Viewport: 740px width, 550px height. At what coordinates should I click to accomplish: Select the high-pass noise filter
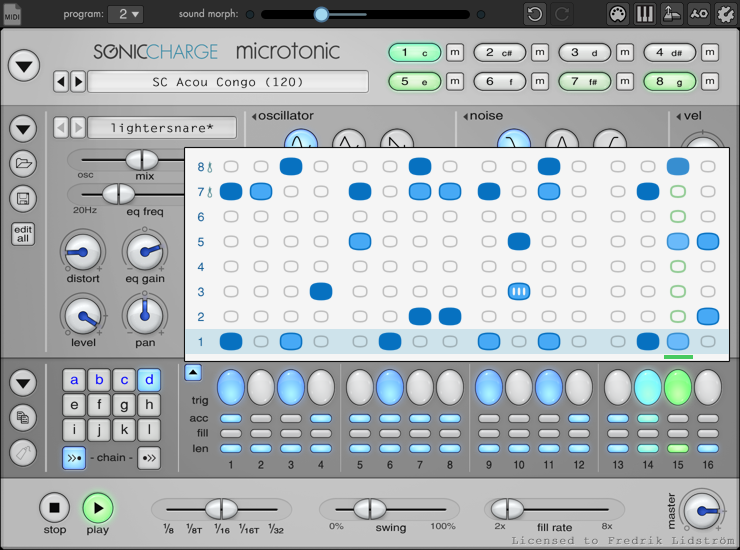click(610, 139)
